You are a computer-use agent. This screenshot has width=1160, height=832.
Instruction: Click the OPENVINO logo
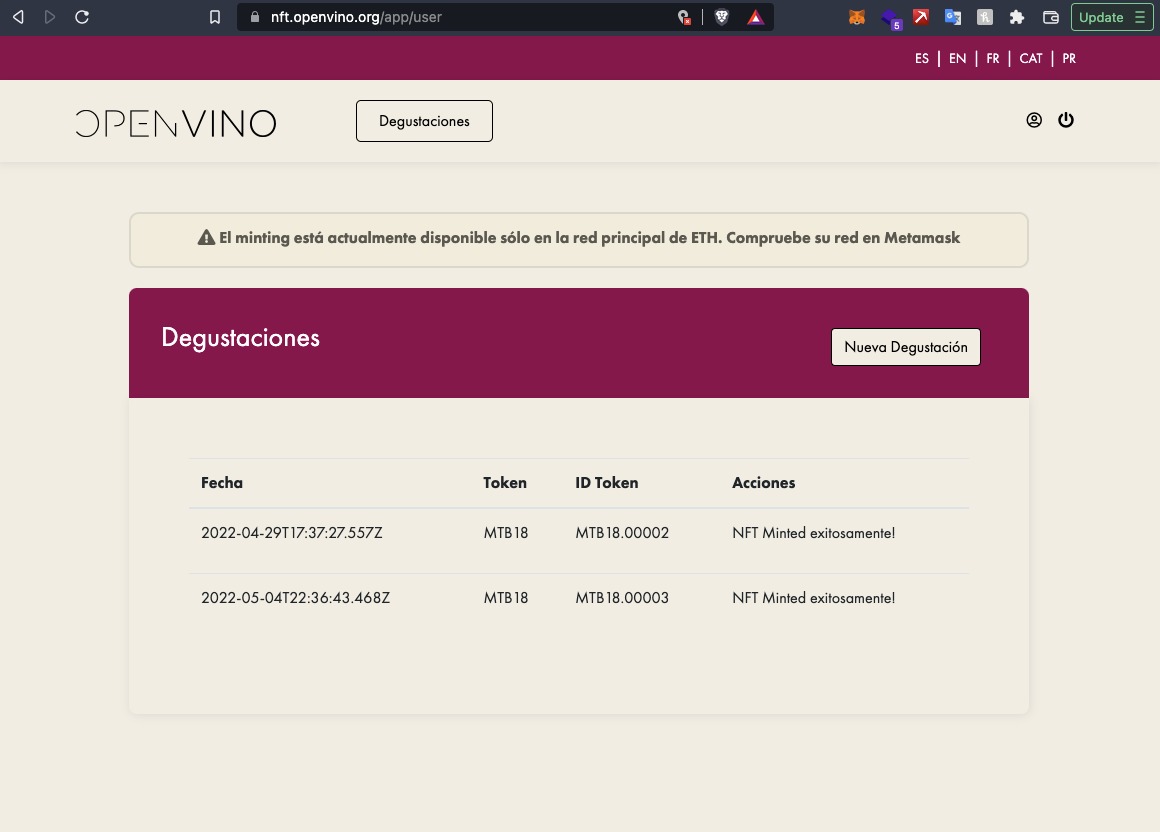coord(175,124)
